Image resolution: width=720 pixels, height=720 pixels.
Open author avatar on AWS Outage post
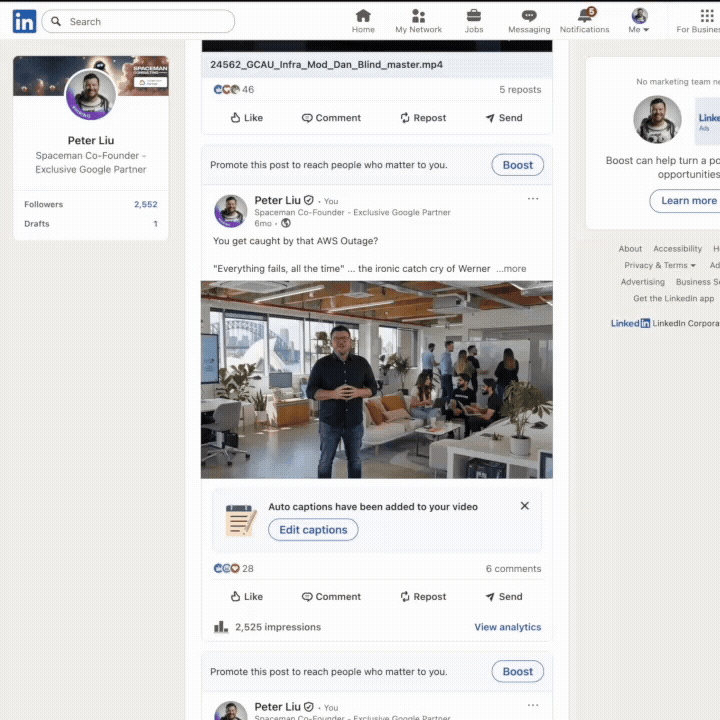(231, 211)
